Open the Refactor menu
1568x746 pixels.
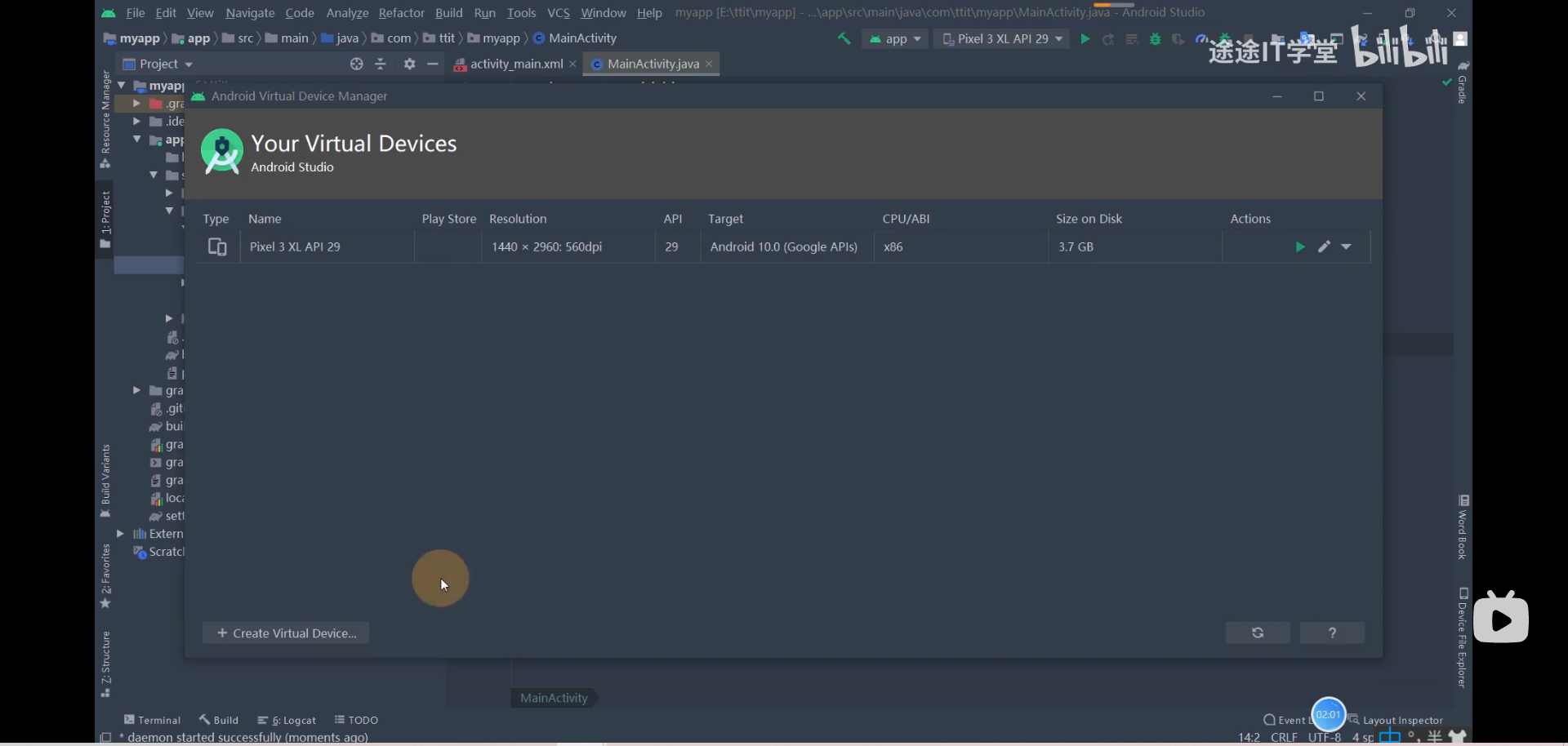click(401, 13)
